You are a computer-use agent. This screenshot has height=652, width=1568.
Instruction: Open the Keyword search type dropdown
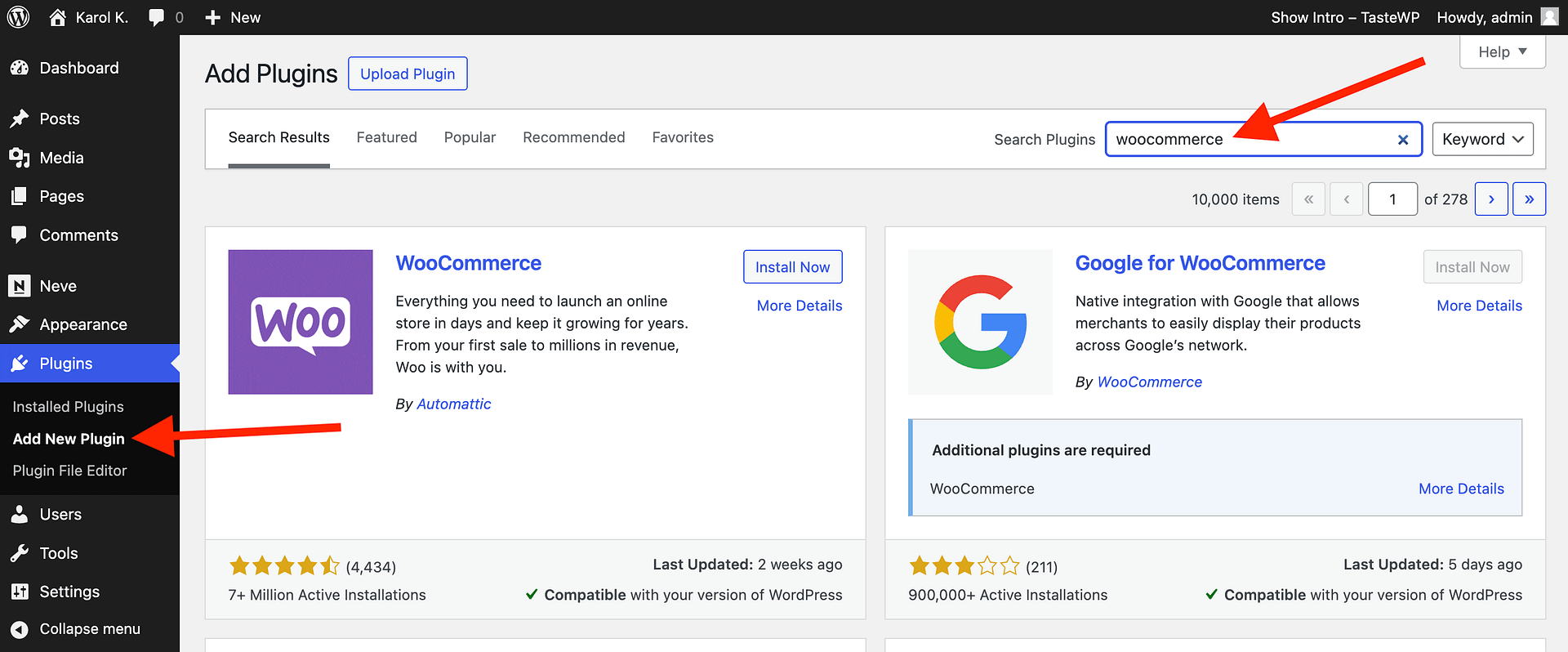pos(1482,139)
